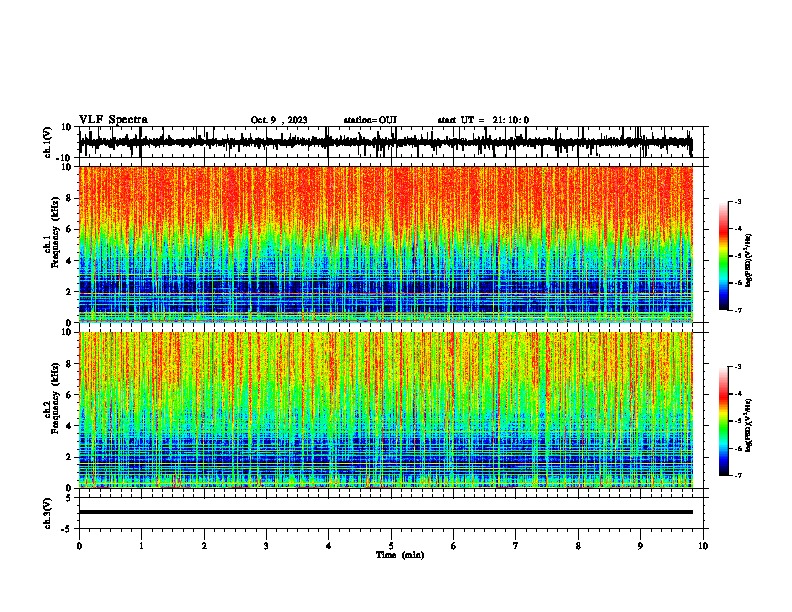This screenshot has height=612, width=792.
Task: Click inside the ch.2 frequency spectrogram
Action: [x=386, y=410]
